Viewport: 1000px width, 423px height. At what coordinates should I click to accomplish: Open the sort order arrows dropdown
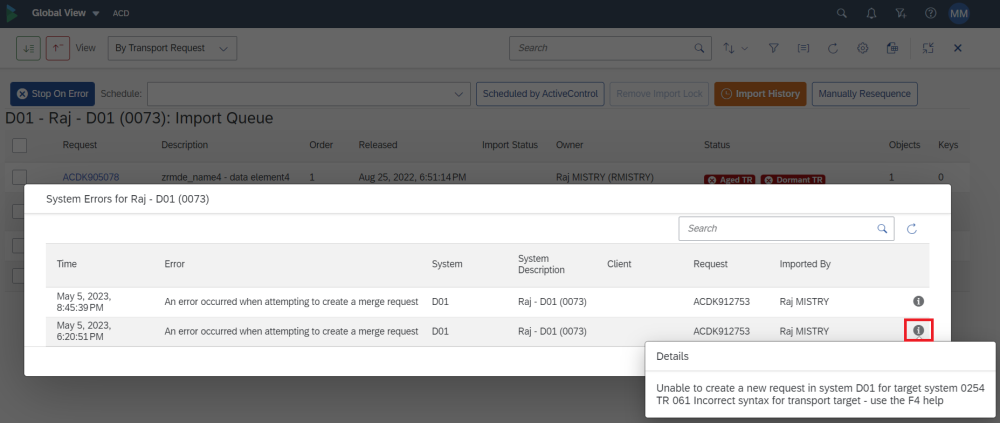[736, 48]
